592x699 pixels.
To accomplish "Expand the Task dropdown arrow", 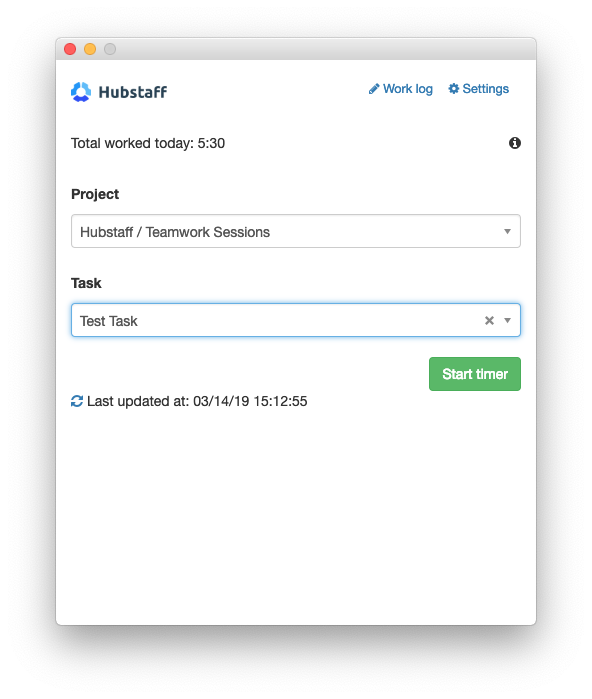I will (x=507, y=321).
